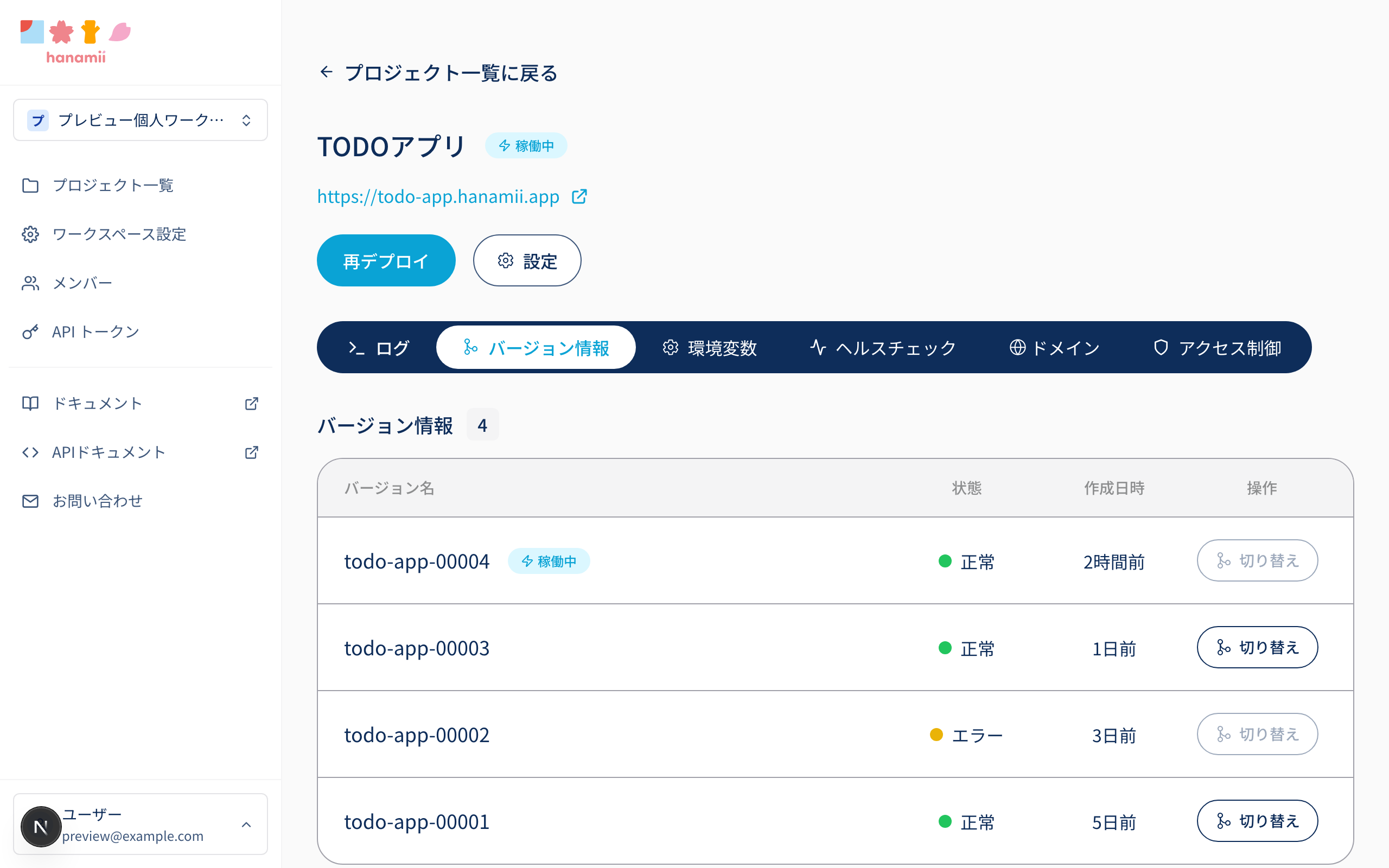The width and height of the screenshot is (1389, 868).
Task: Open the https://todo-app.hanamii.app link
Action: click(x=438, y=196)
